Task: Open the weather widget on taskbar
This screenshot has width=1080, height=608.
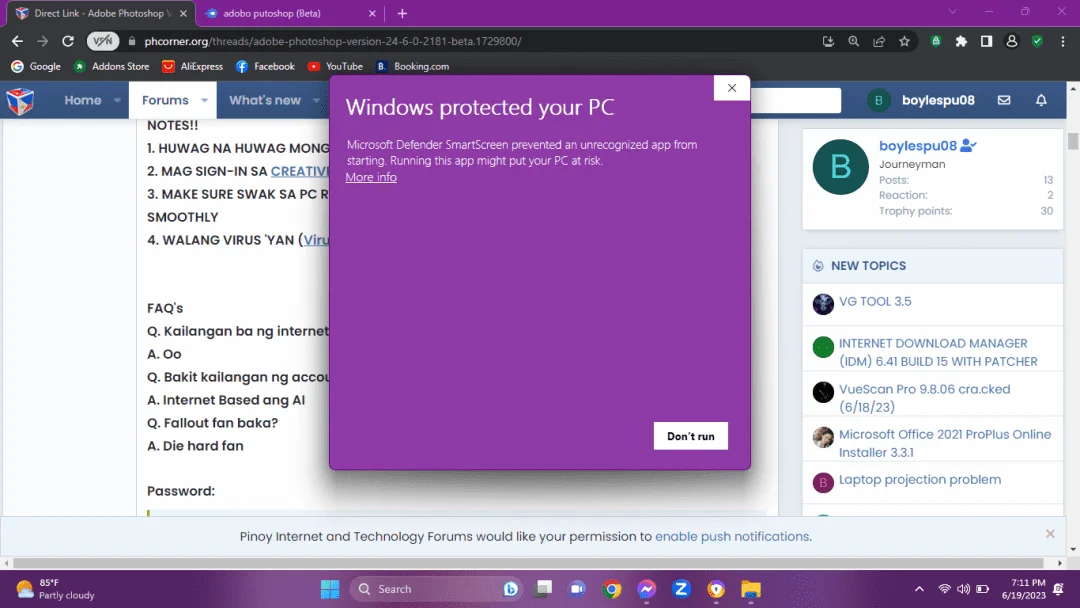Action: point(55,589)
